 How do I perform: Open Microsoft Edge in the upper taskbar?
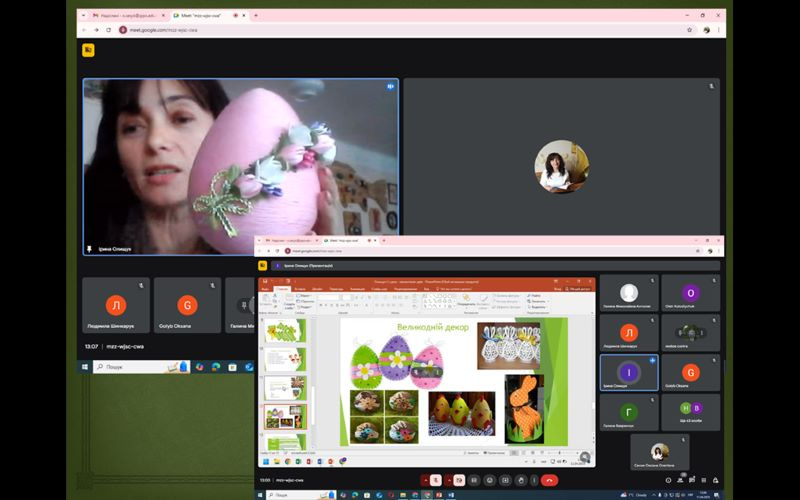(x=216, y=367)
